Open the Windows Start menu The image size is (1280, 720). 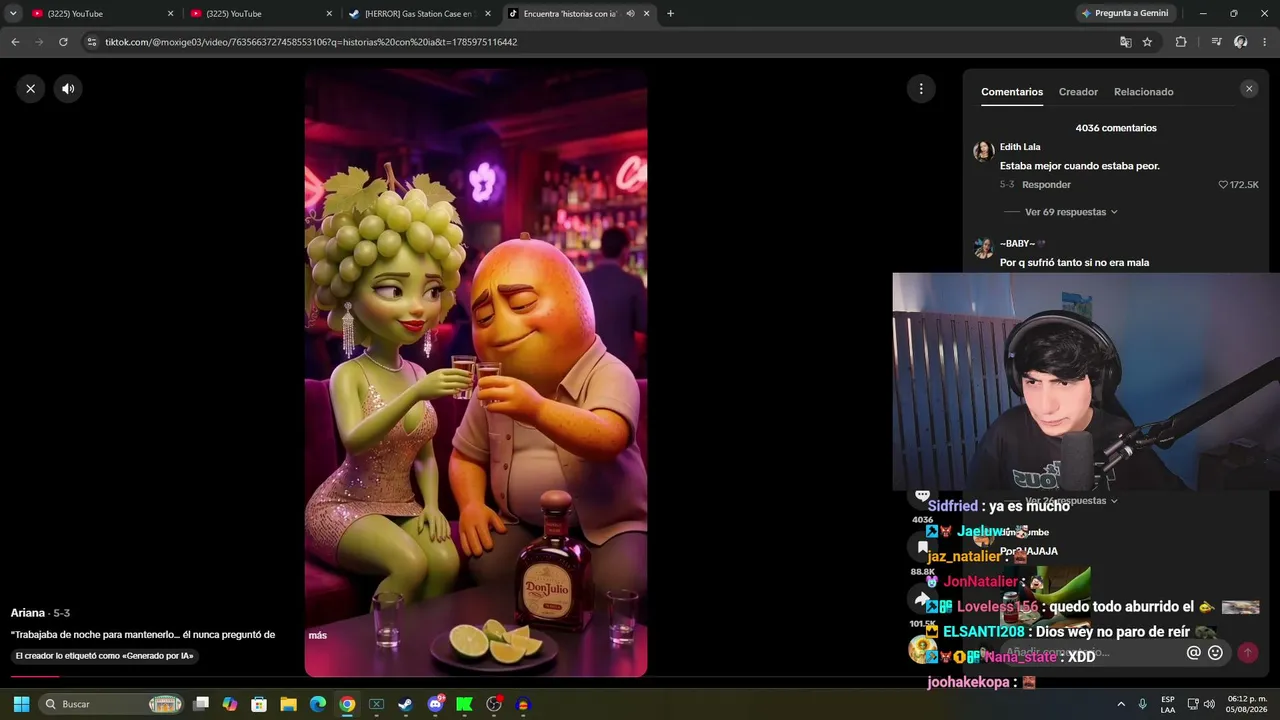[x=21, y=704]
